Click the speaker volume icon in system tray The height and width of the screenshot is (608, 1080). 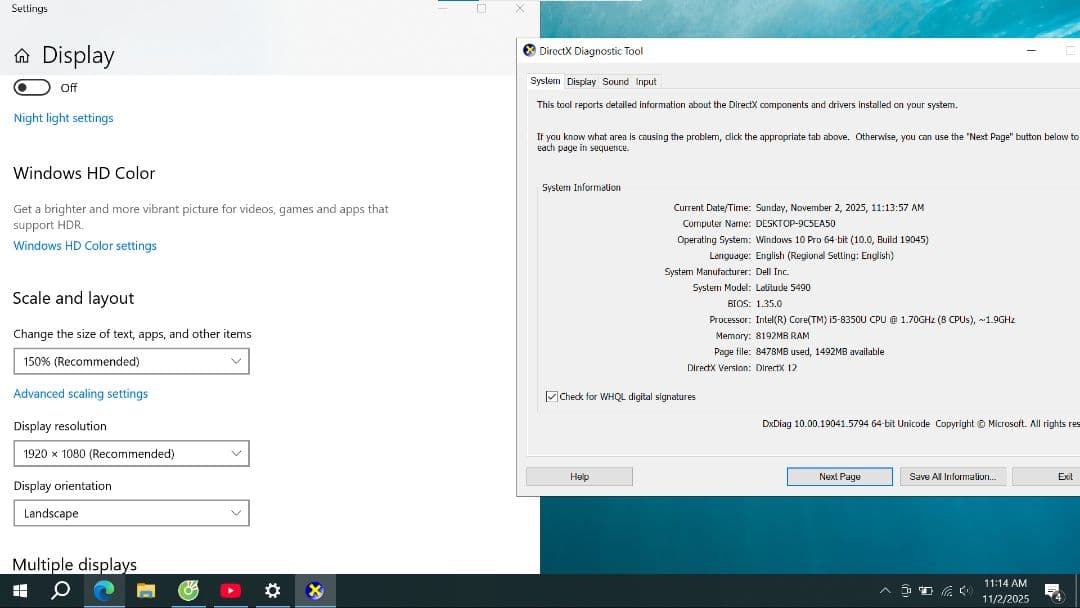point(966,590)
